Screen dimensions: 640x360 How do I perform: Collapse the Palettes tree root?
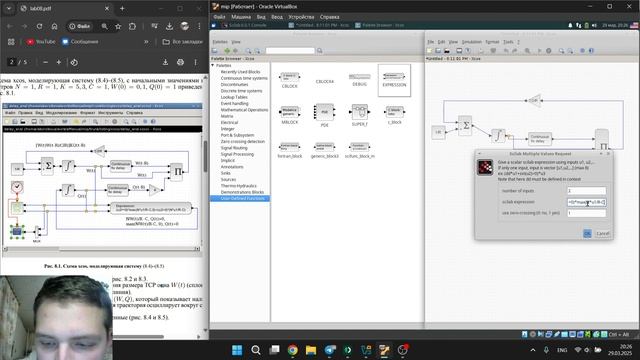(213, 65)
